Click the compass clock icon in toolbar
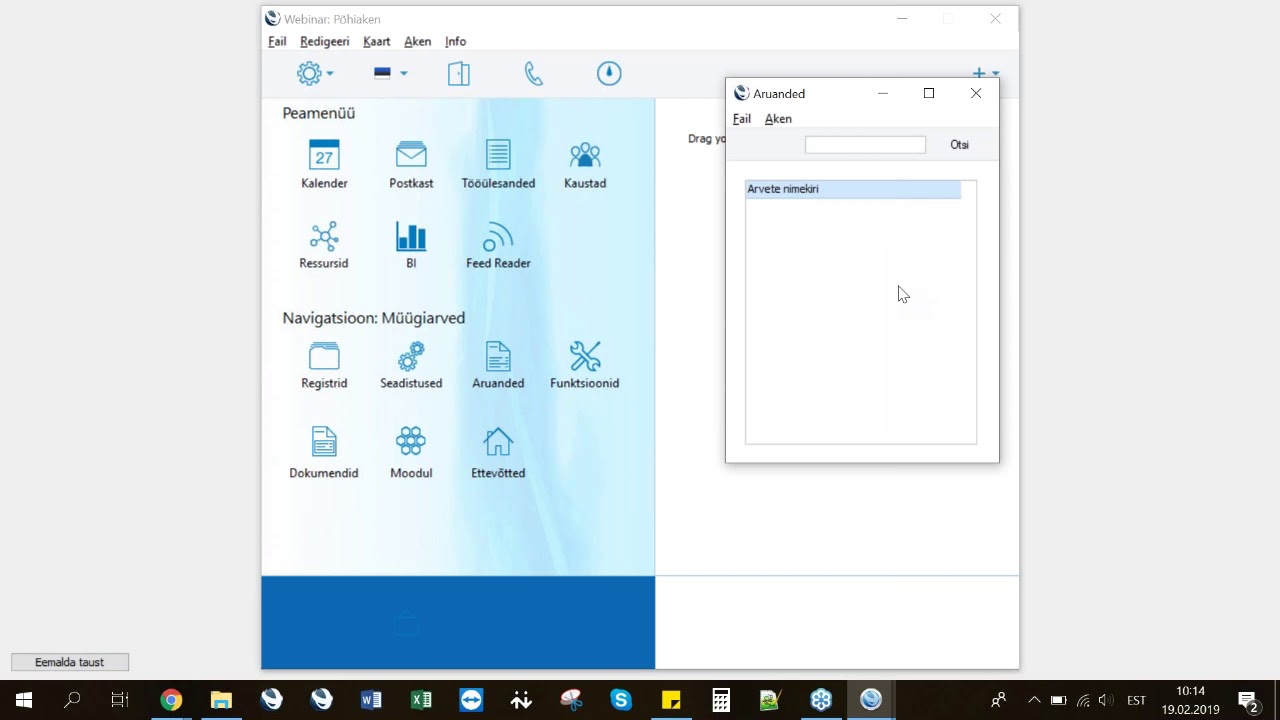Viewport: 1280px width, 720px height. [609, 73]
